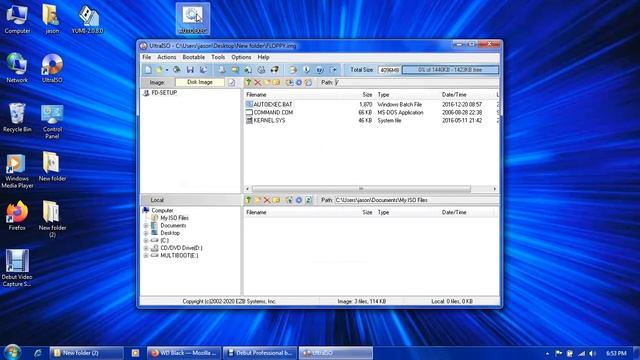This screenshot has height=360, width=640.
Task: Click the image Path field
Action: point(416,82)
